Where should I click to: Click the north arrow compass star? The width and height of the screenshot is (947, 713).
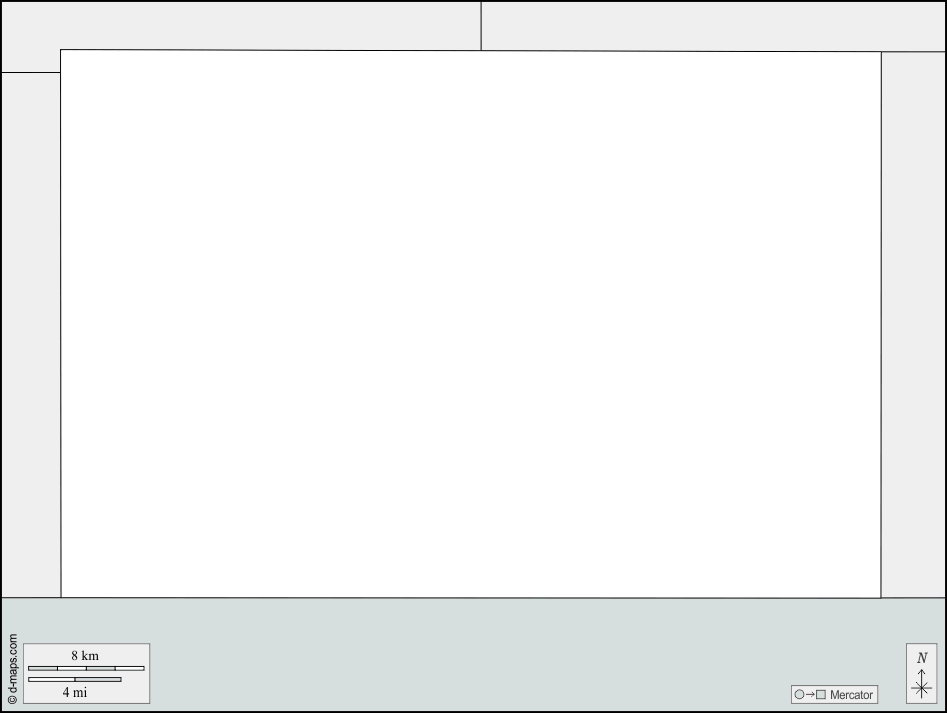click(922, 688)
